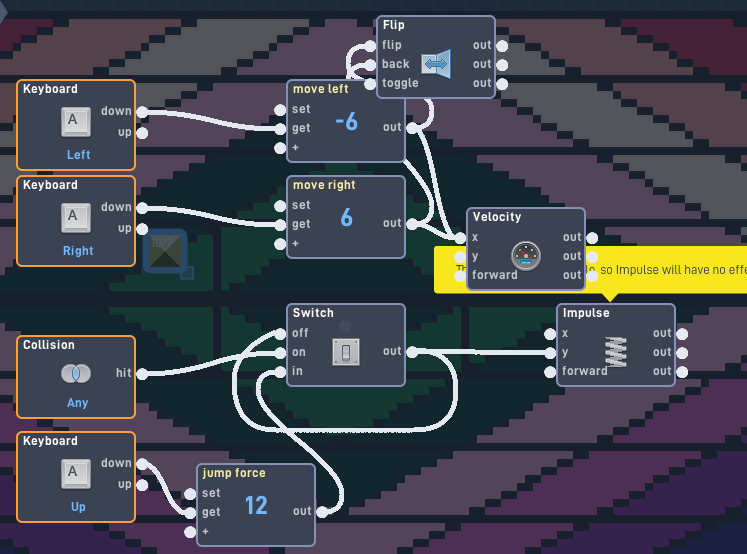Click the Switch node status indicator dot

(x=345, y=326)
